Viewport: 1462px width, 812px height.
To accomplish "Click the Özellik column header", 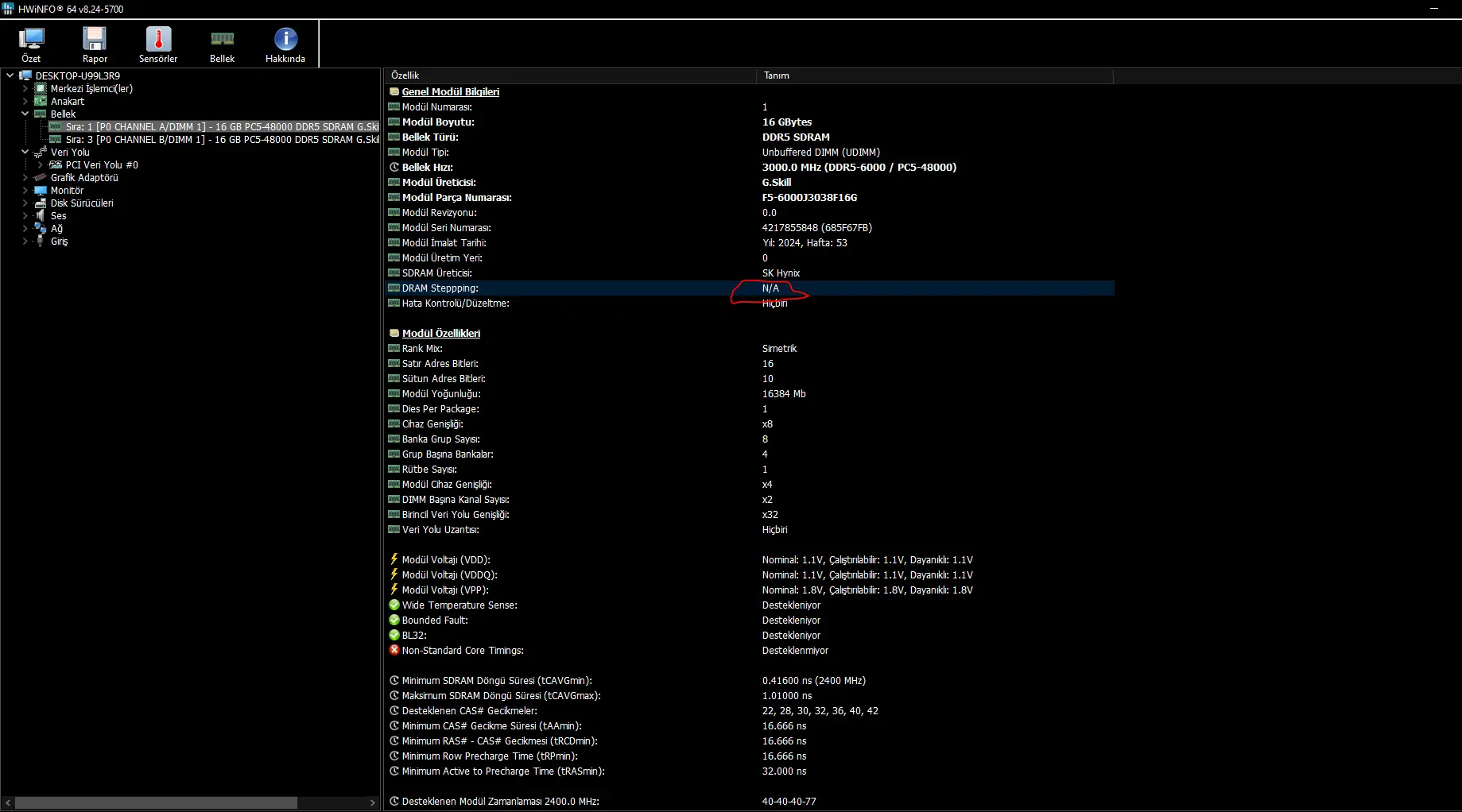I will point(570,75).
